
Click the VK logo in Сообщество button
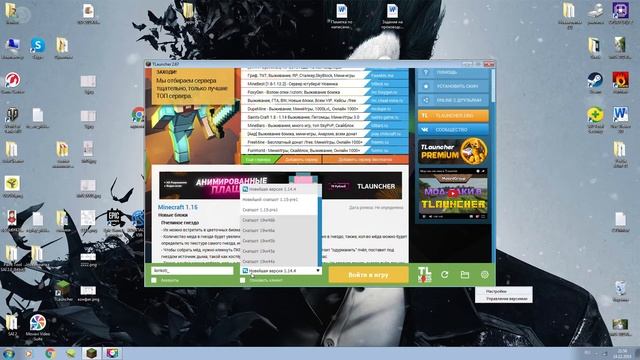click(425, 130)
